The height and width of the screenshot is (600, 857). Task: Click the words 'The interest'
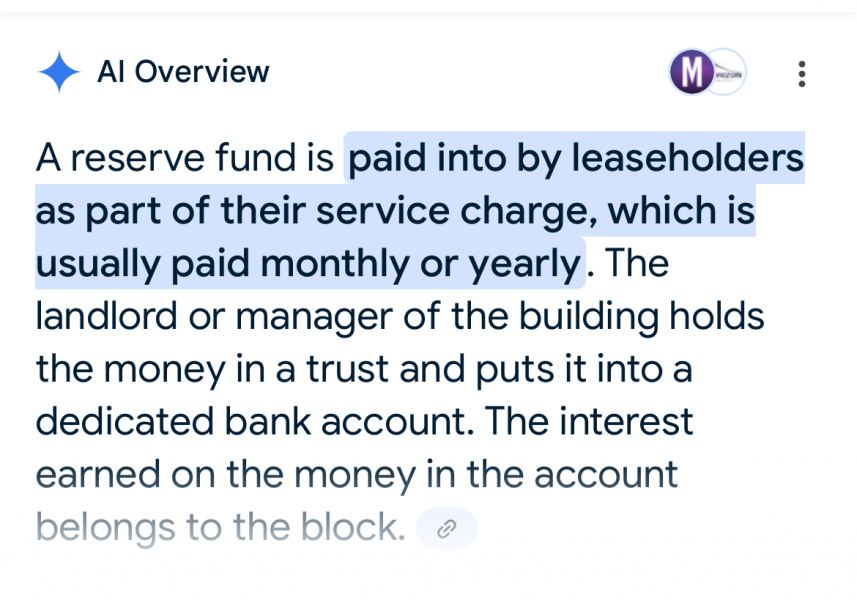pos(588,421)
